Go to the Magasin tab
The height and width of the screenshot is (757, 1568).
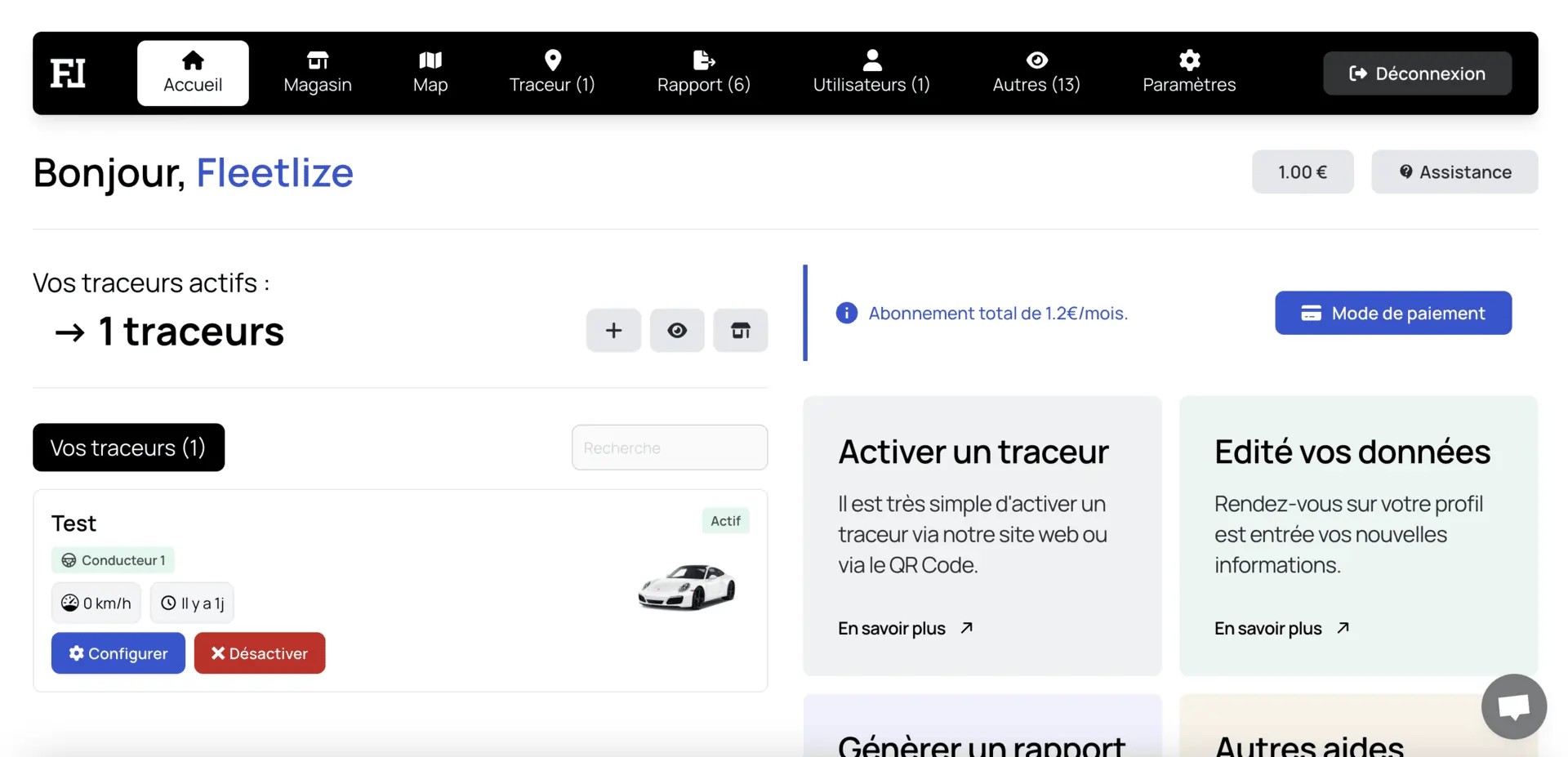(318, 73)
